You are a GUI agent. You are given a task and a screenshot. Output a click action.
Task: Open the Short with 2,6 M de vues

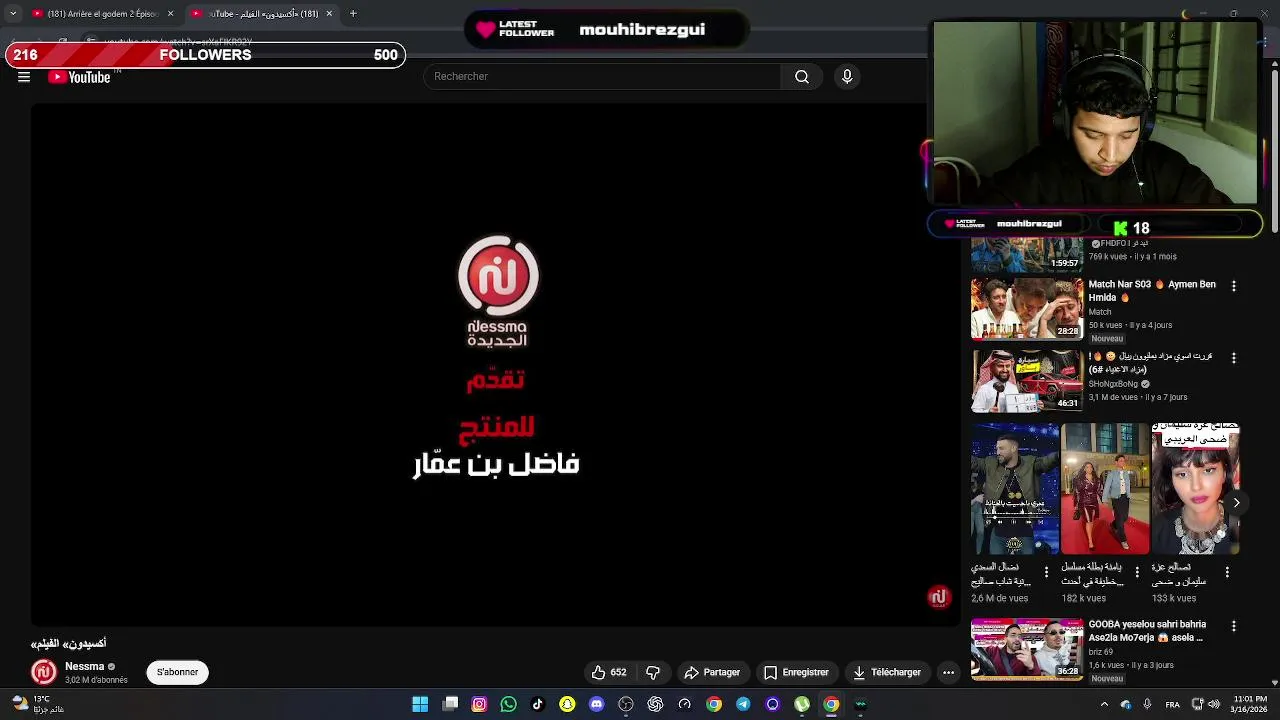click(x=1015, y=488)
